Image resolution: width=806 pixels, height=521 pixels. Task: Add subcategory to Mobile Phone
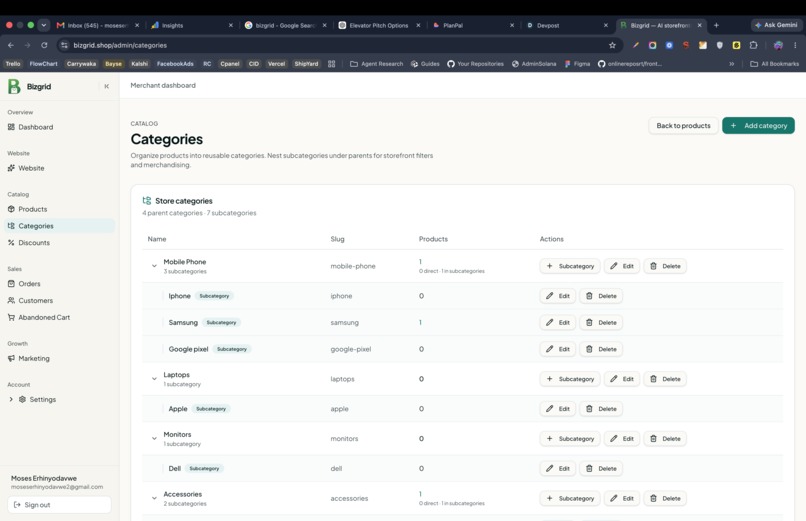570,266
